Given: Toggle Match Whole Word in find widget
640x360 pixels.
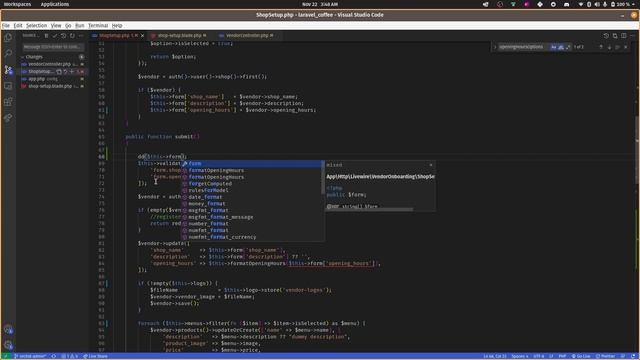Looking at the screenshot, I should point(561,47).
